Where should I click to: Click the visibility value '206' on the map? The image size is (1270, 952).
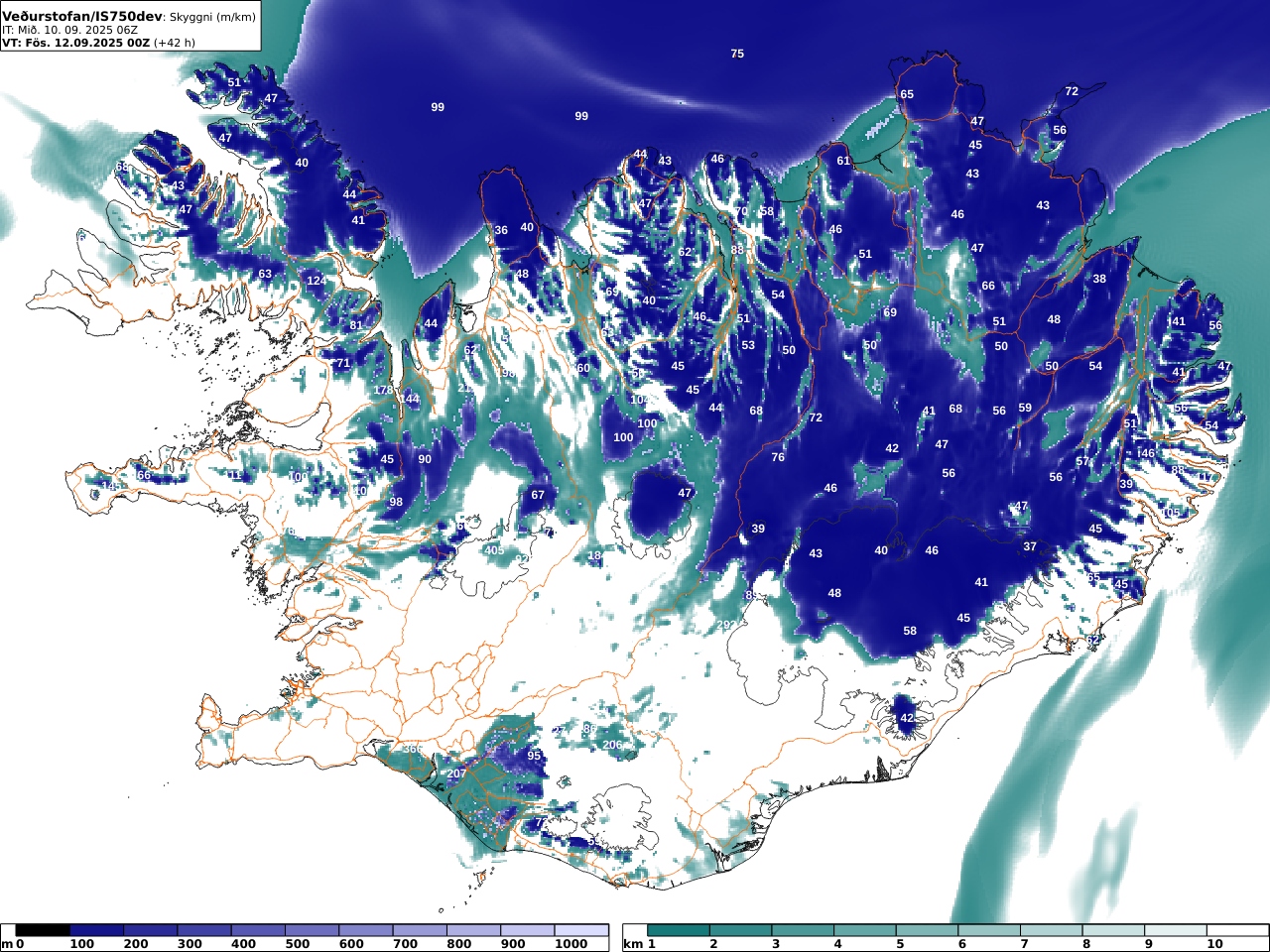click(x=612, y=745)
